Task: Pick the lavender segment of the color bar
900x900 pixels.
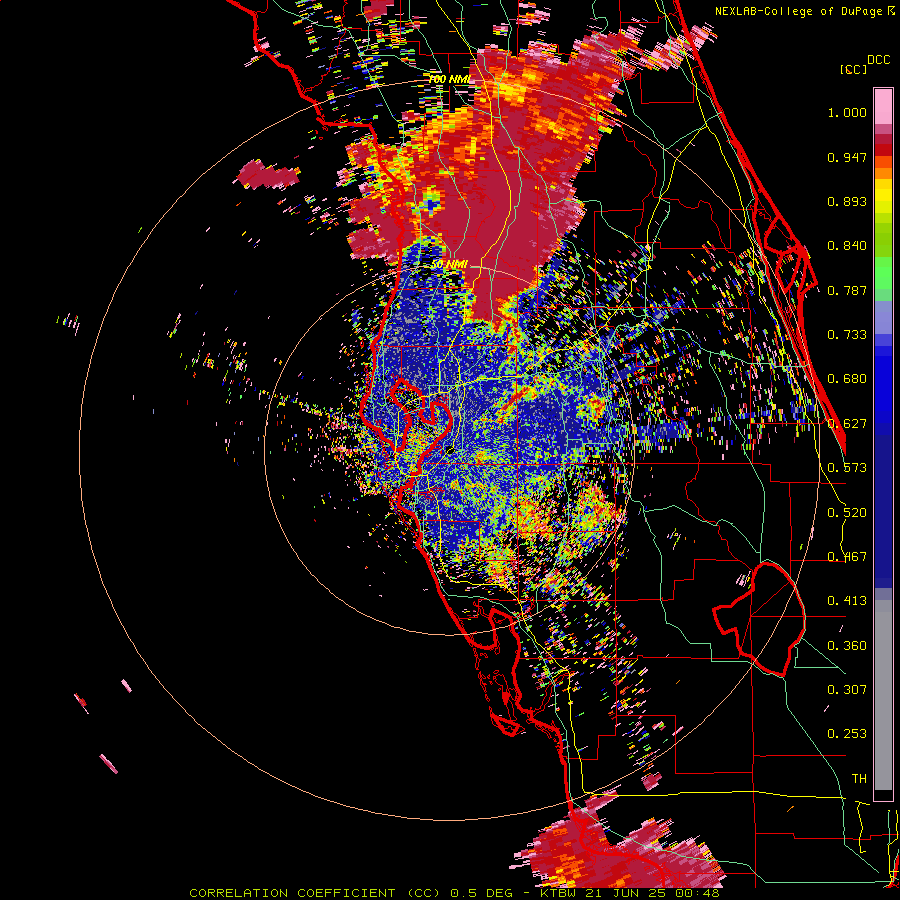Action: pyautogui.click(x=883, y=317)
